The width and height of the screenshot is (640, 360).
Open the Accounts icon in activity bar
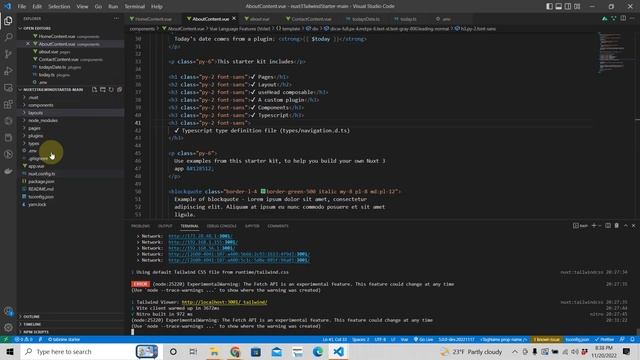pyautogui.click(x=8, y=311)
